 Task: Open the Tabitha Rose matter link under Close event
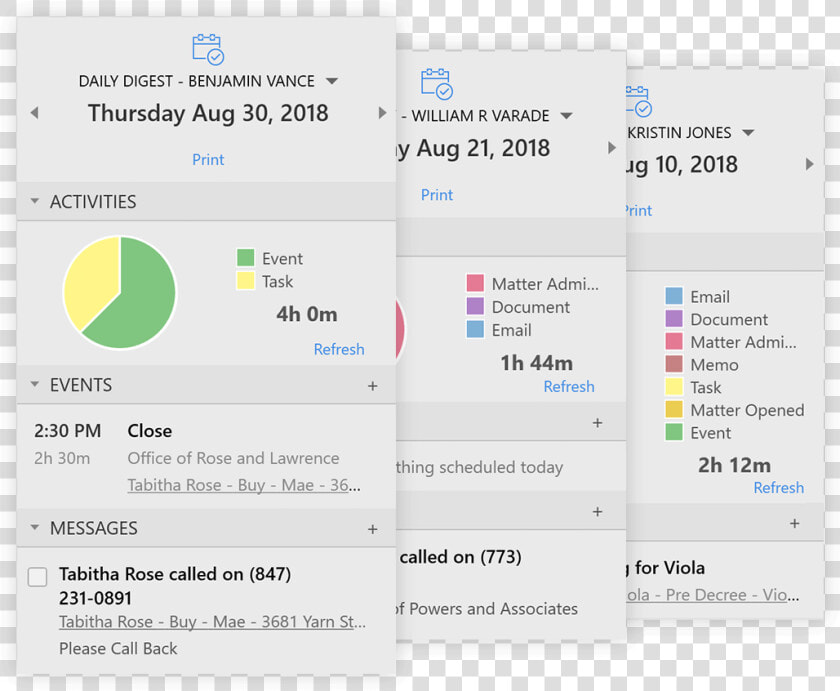pyautogui.click(x=244, y=485)
